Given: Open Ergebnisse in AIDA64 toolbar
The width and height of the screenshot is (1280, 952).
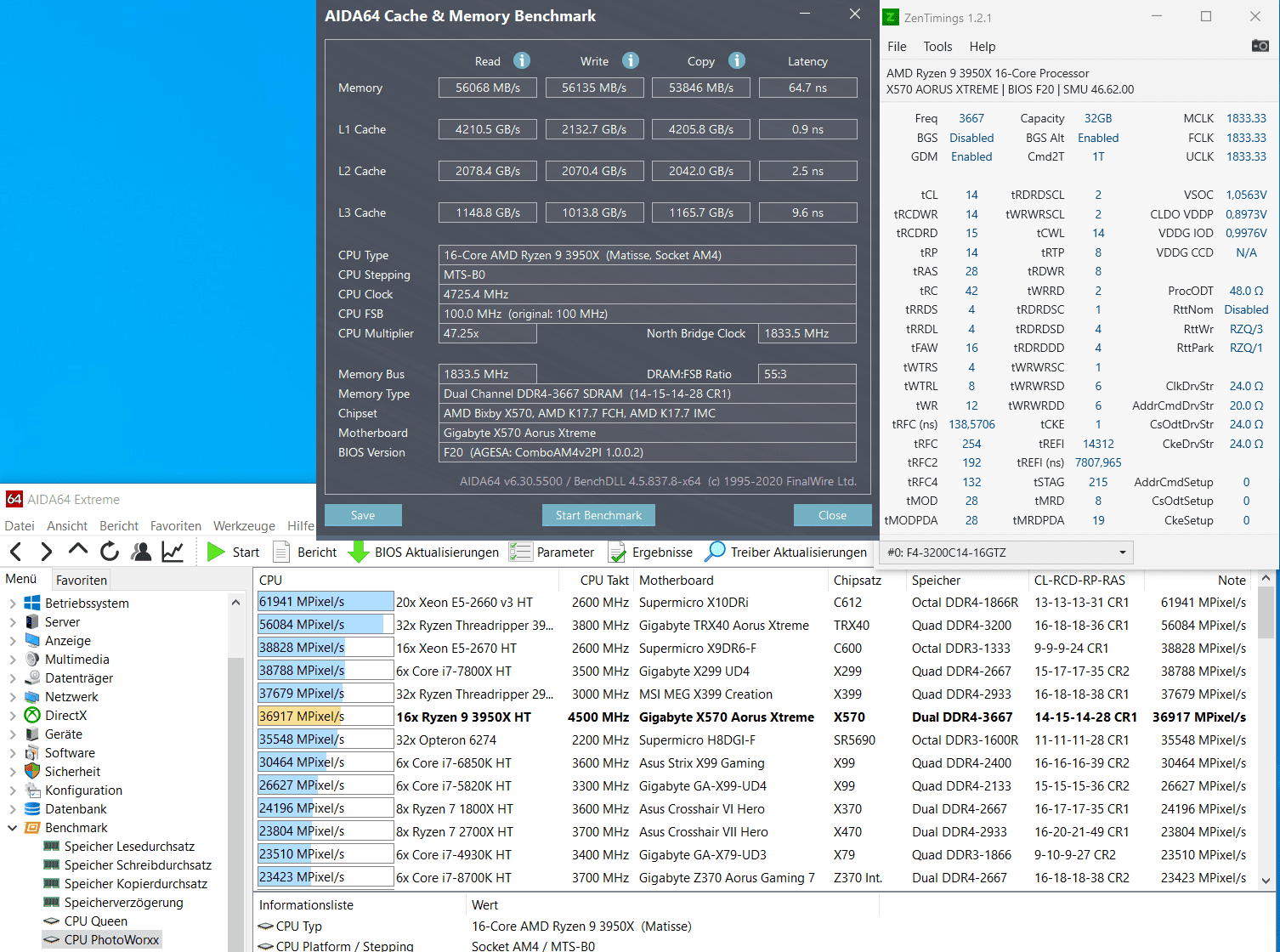Looking at the screenshot, I should coord(650,552).
